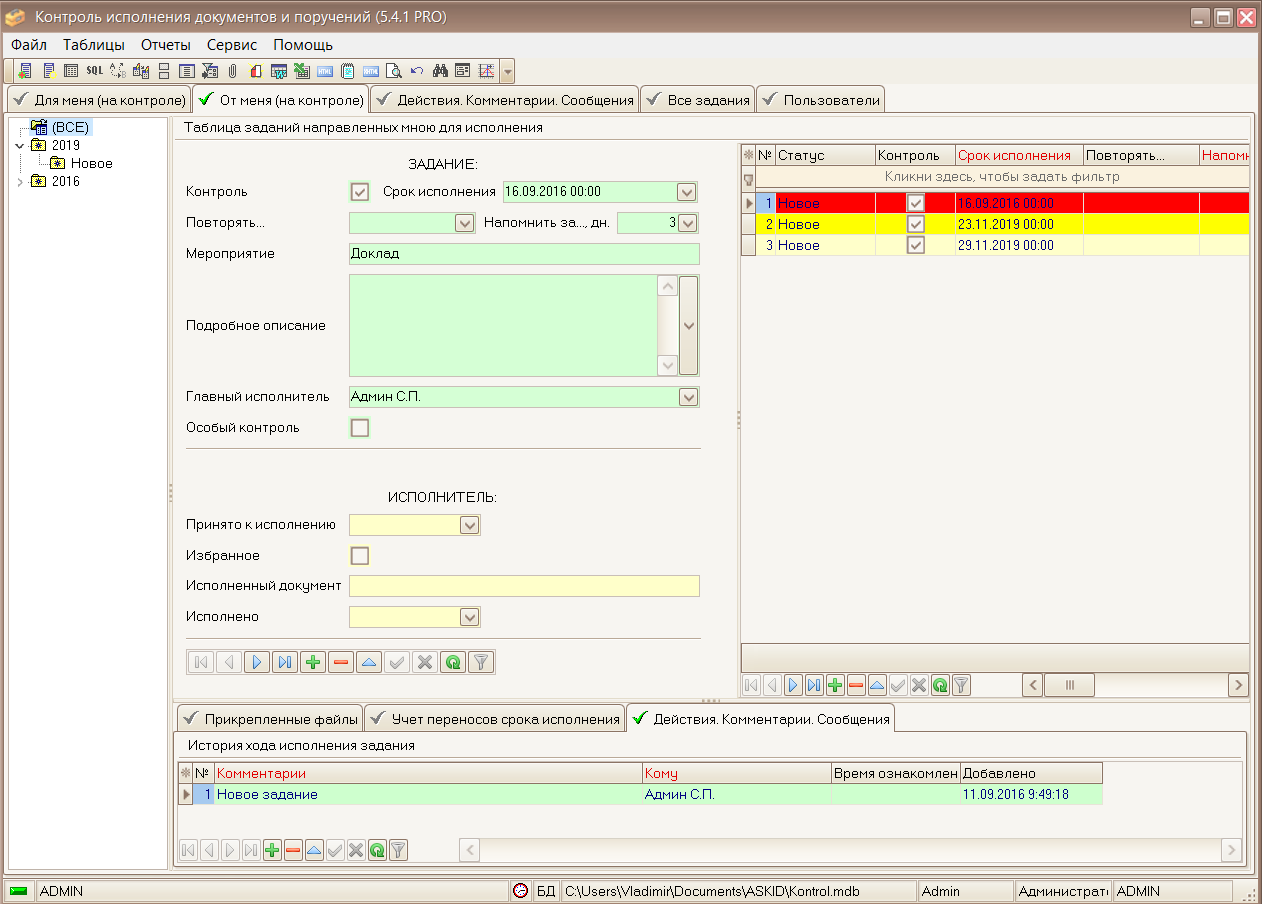Click the Кому column header in history
The image size is (1262, 904).
click(x=736, y=773)
